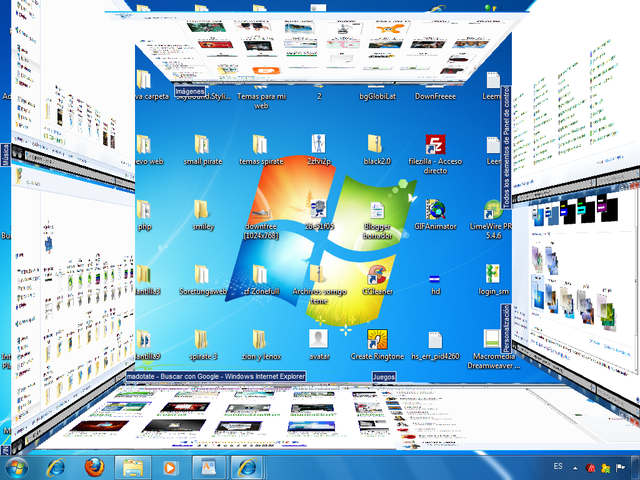Select the small pirate folder
This screenshot has height=480, width=640.
click(202, 150)
